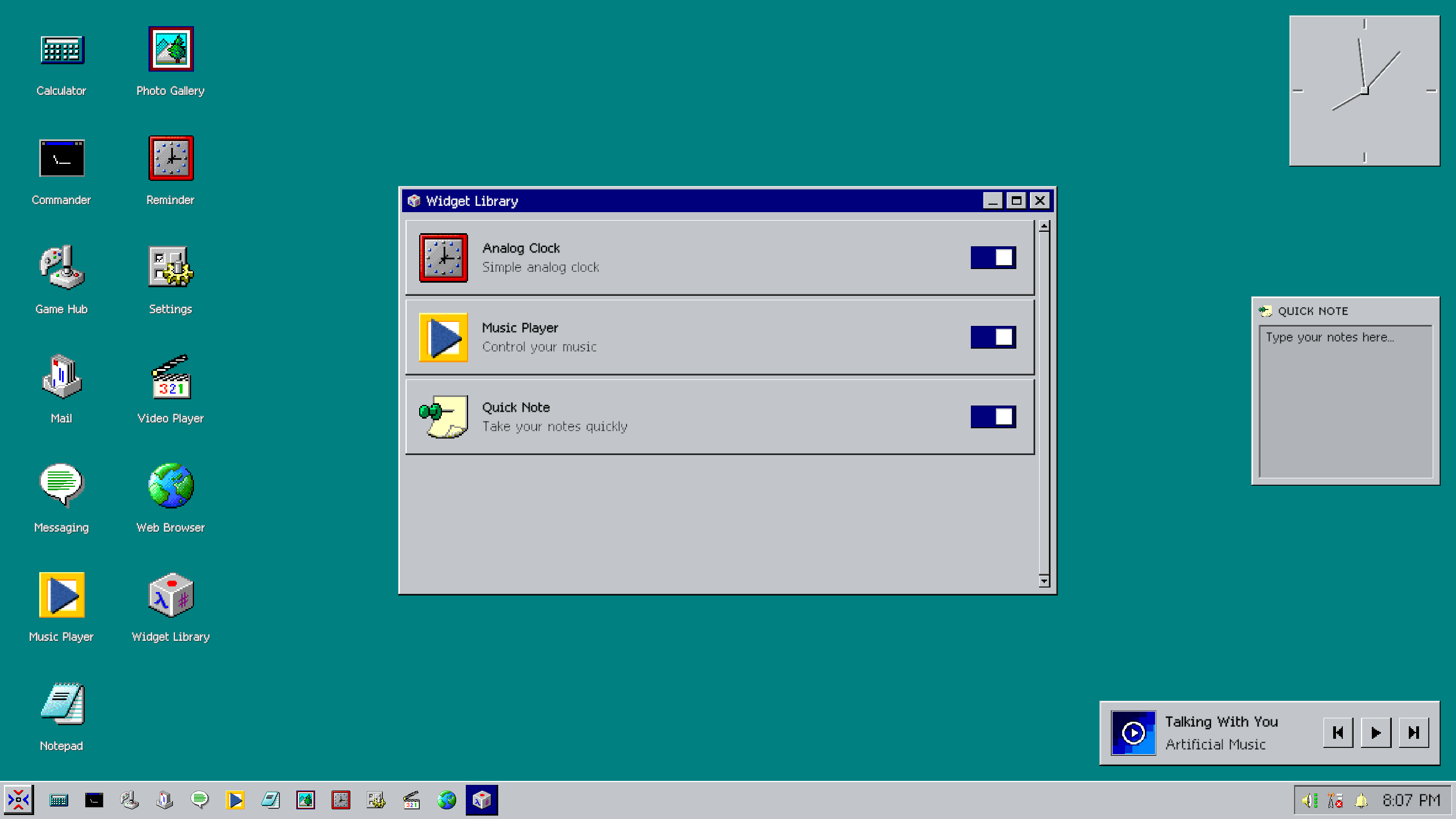1456x819 pixels.
Task: Skip to next track in music widget
Action: click(1413, 733)
